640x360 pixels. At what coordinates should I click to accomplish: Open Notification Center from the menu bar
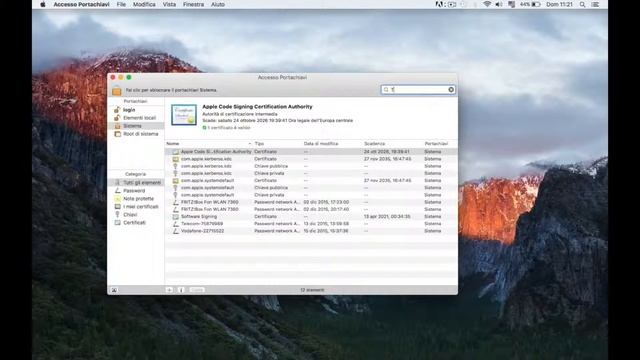[596, 4]
